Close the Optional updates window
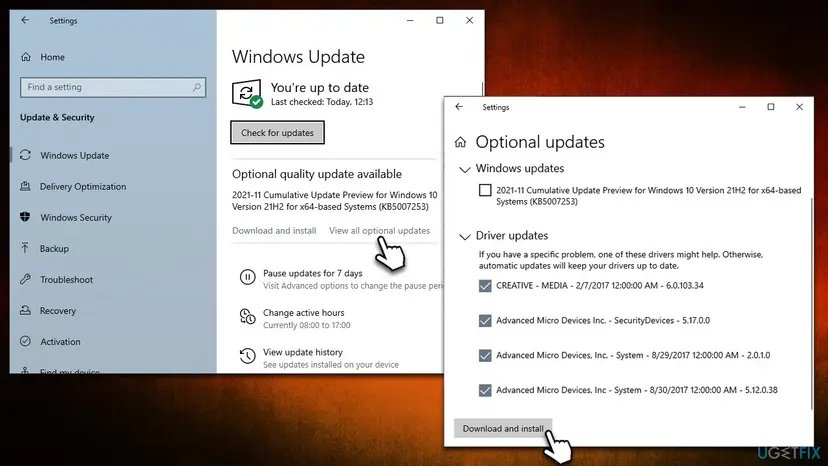The width and height of the screenshot is (828, 466). 799,107
